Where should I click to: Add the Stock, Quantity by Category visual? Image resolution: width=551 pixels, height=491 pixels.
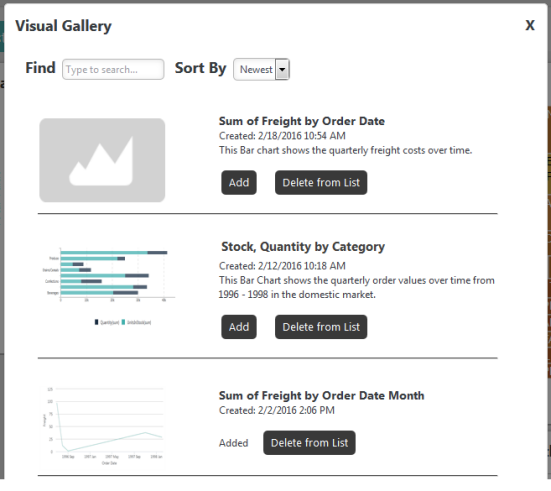pos(239,327)
